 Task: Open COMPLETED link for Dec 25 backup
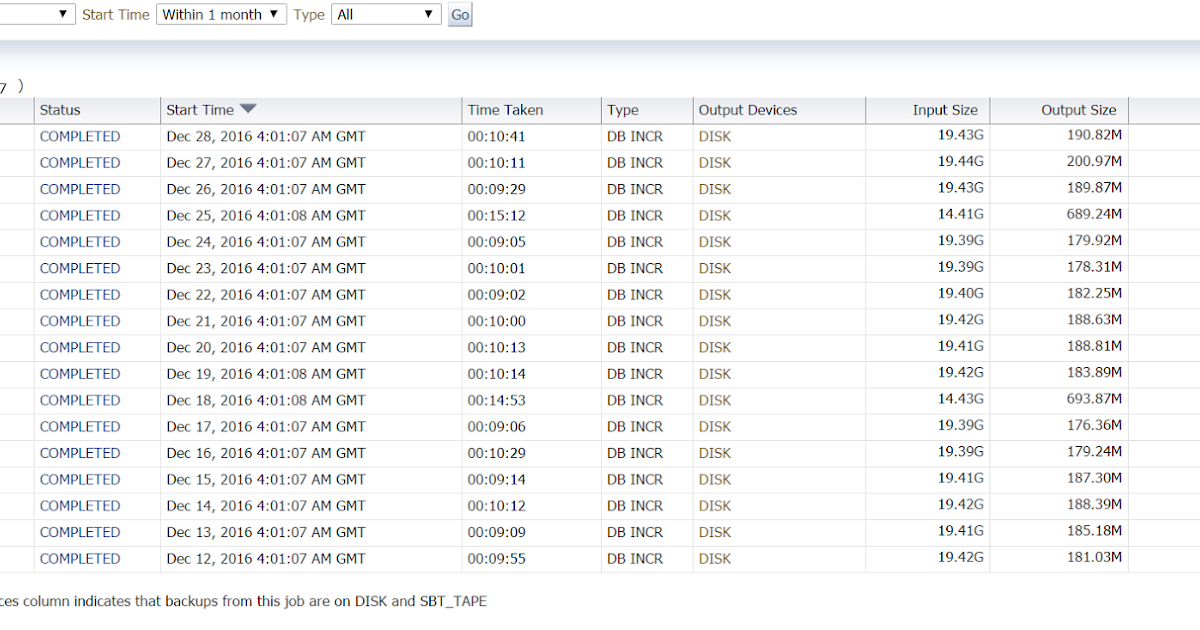pos(80,215)
